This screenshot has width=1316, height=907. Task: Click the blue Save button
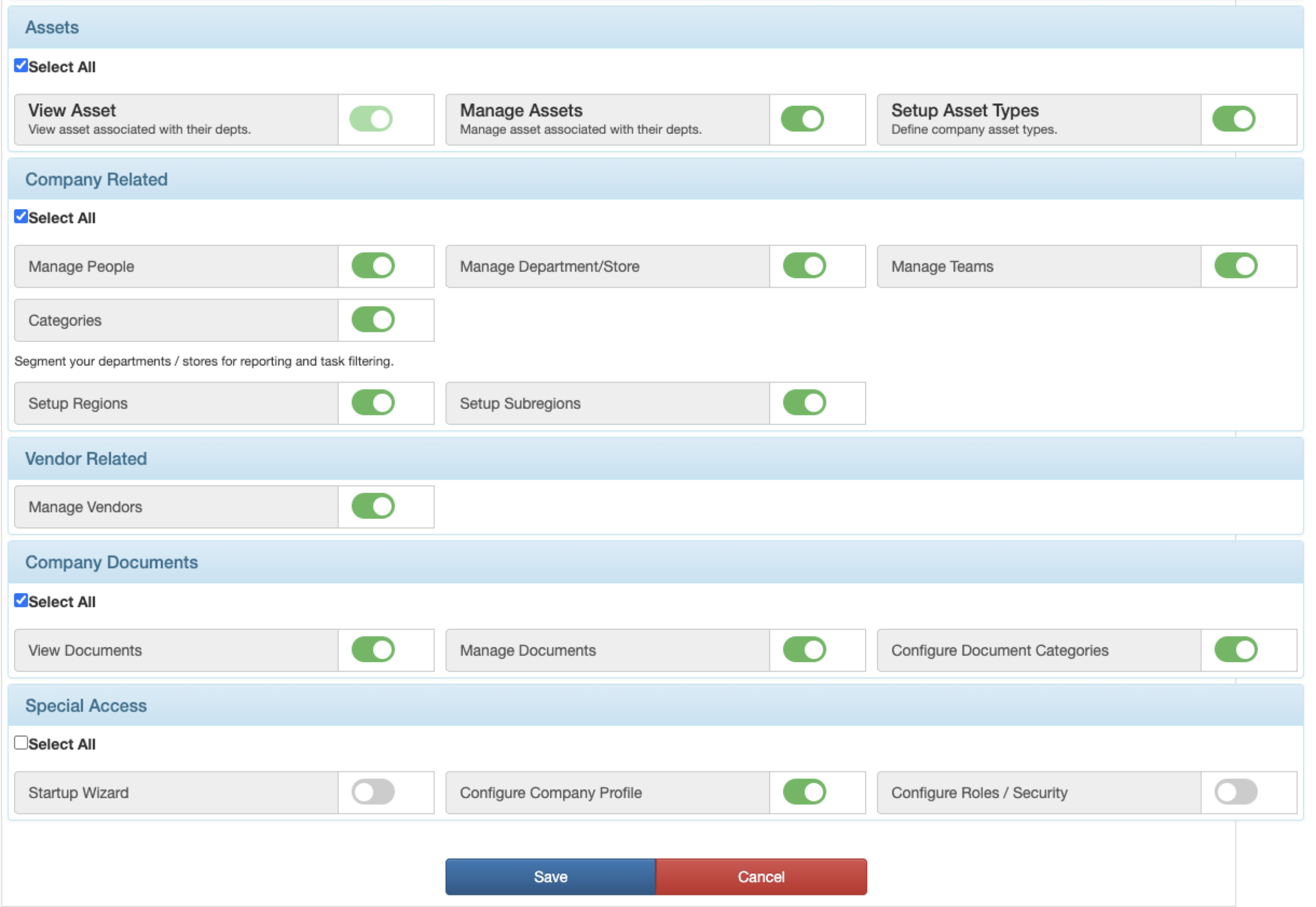click(550, 876)
